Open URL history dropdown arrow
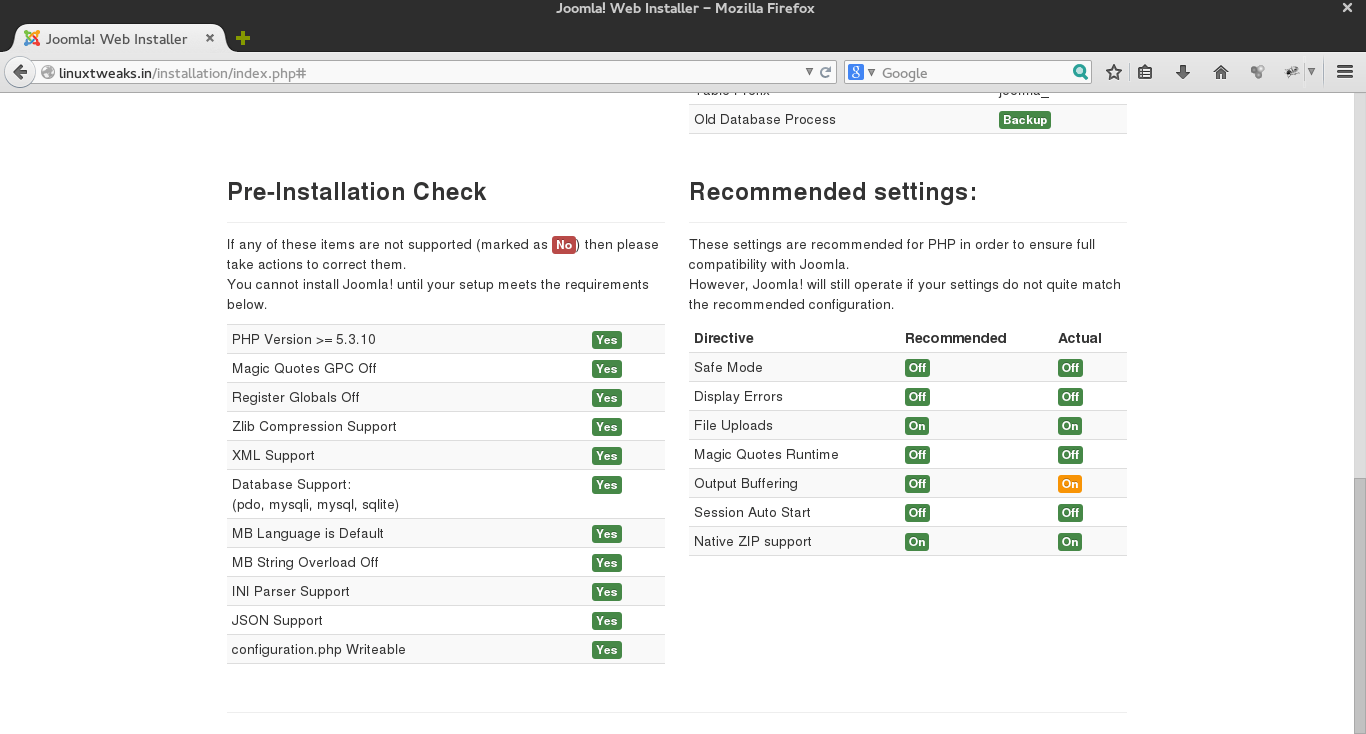The width and height of the screenshot is (1366, 734). click(x=810, y=72)
